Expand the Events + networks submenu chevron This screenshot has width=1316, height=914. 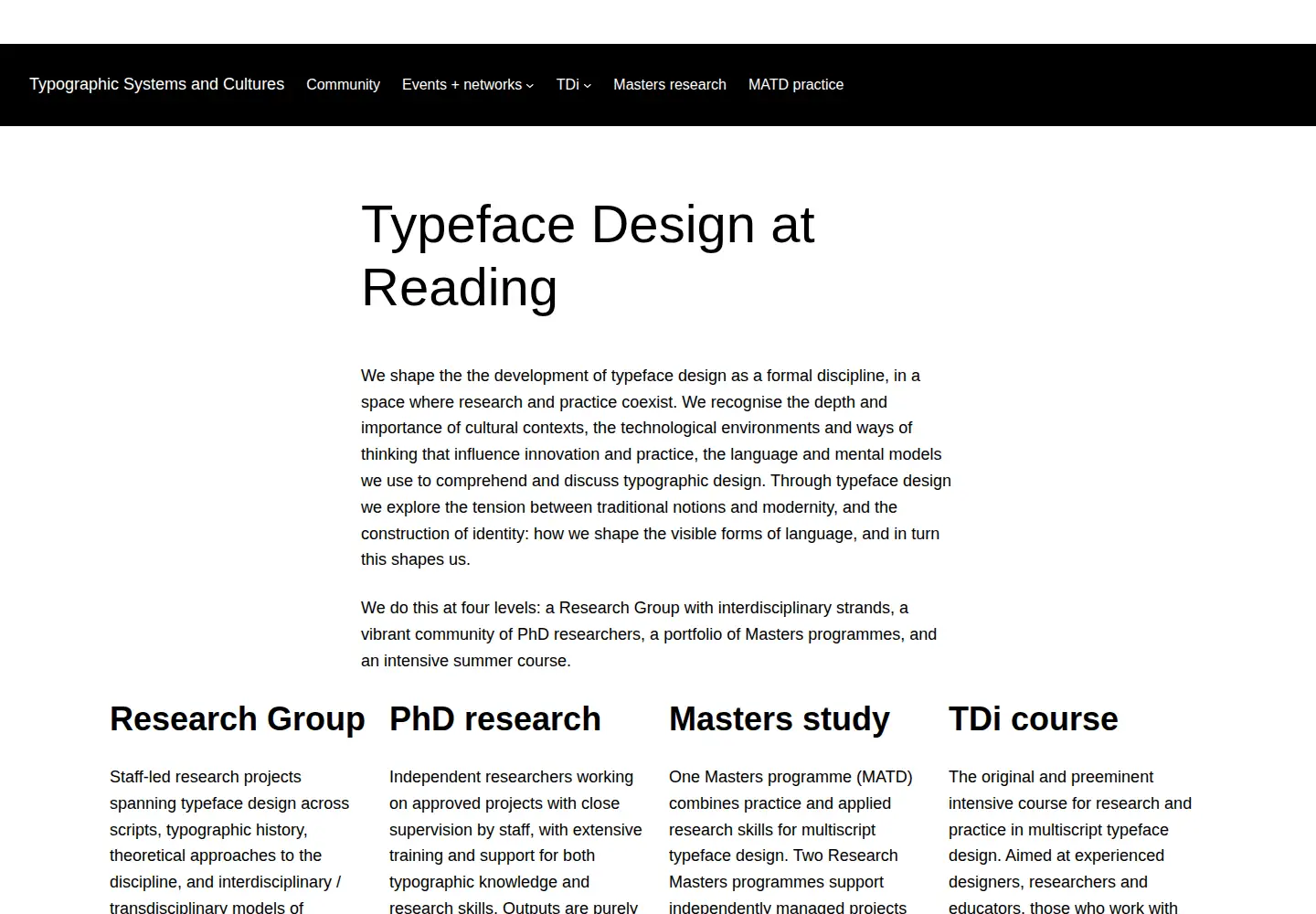[529, 86]
